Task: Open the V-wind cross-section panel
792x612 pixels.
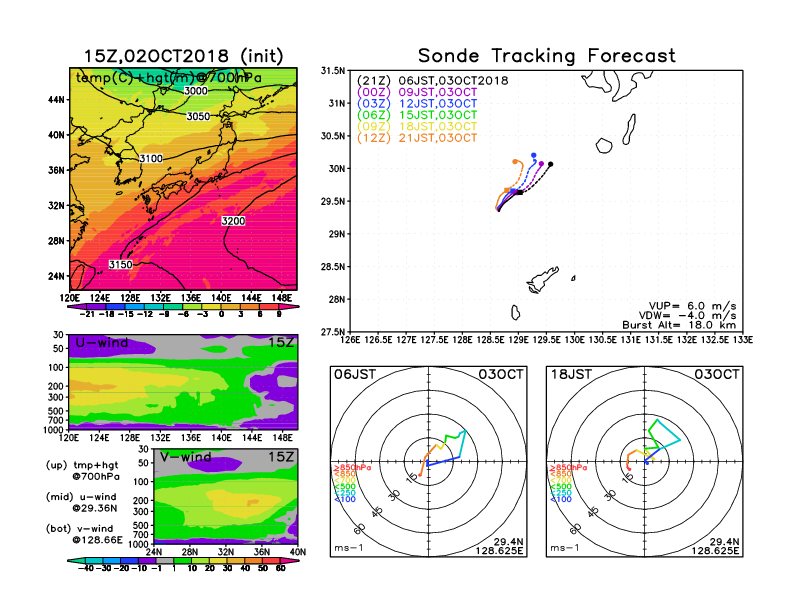Action: point(226,496)
